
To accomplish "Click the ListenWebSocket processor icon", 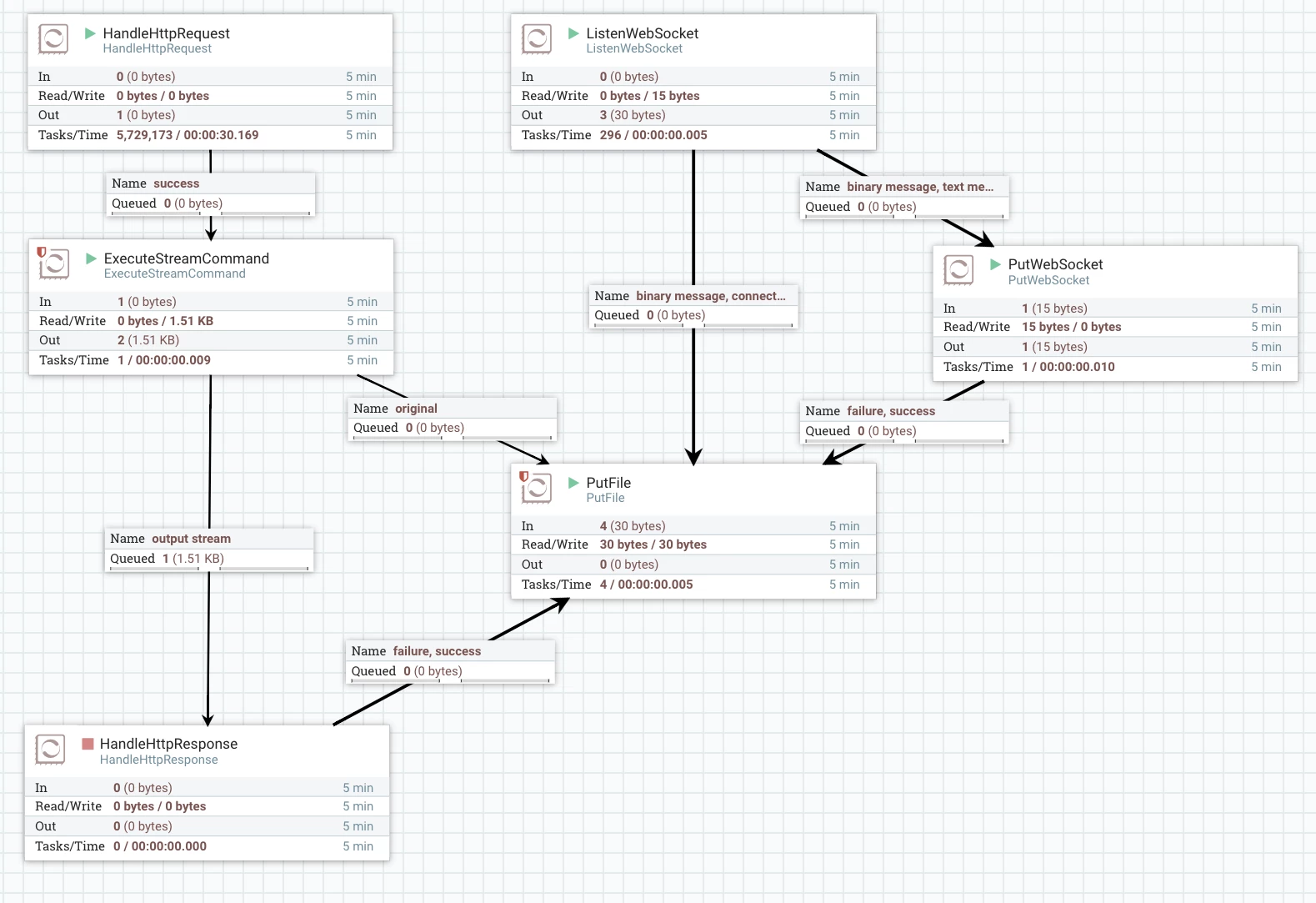I will [x=537, y=38].
